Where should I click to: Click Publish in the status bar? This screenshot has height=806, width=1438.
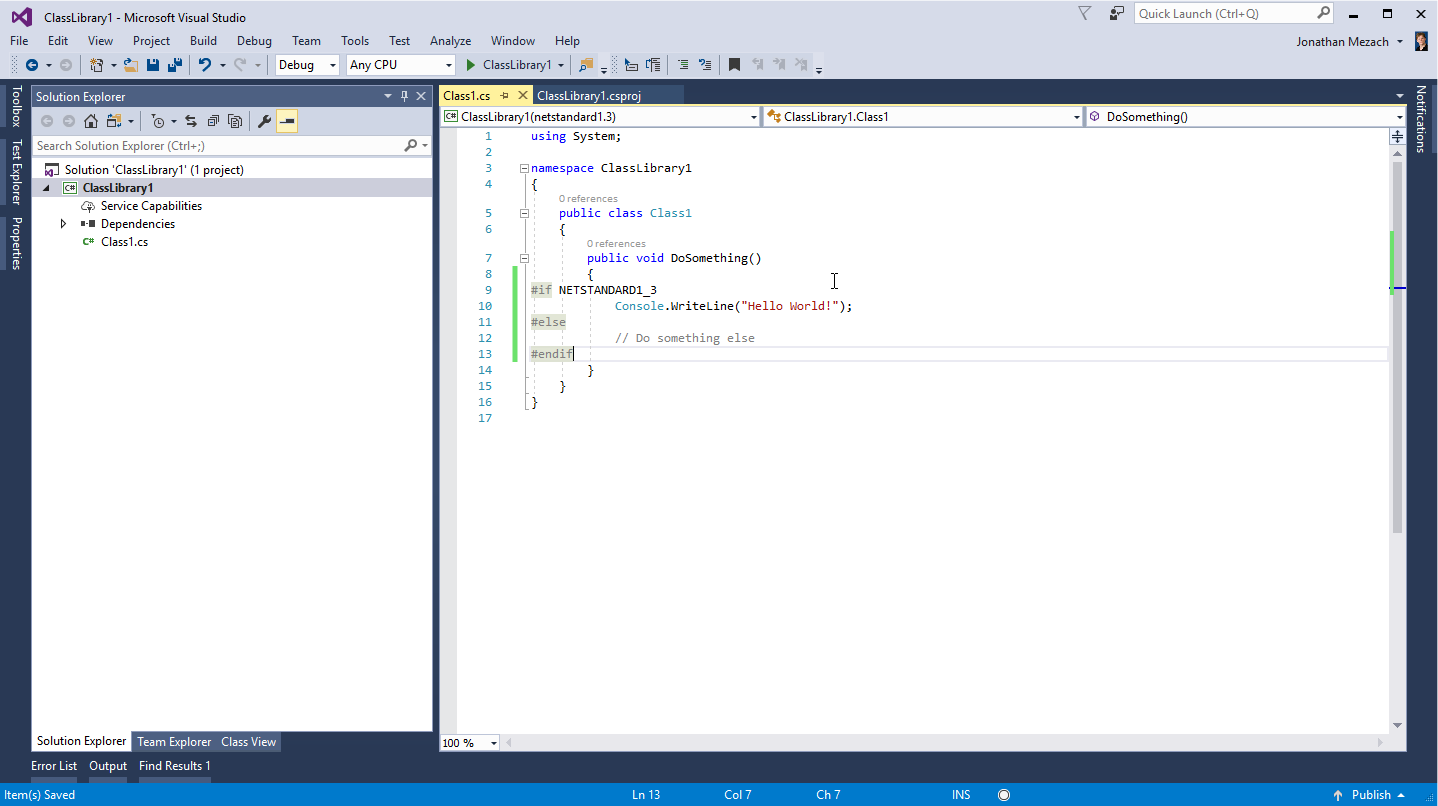click(x=1370, y=795)
